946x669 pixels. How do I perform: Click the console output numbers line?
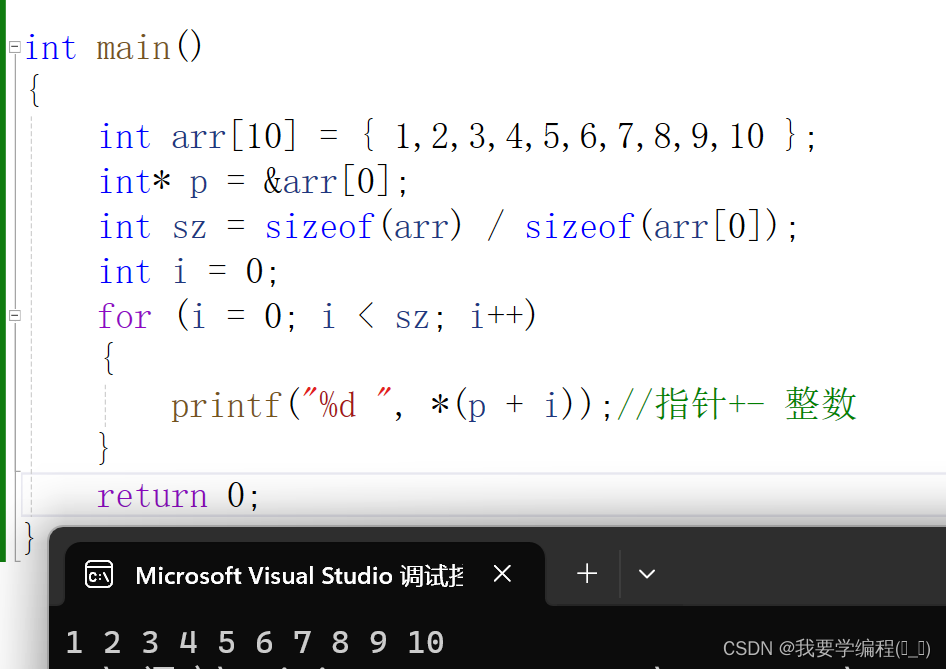tap(255, 642)
